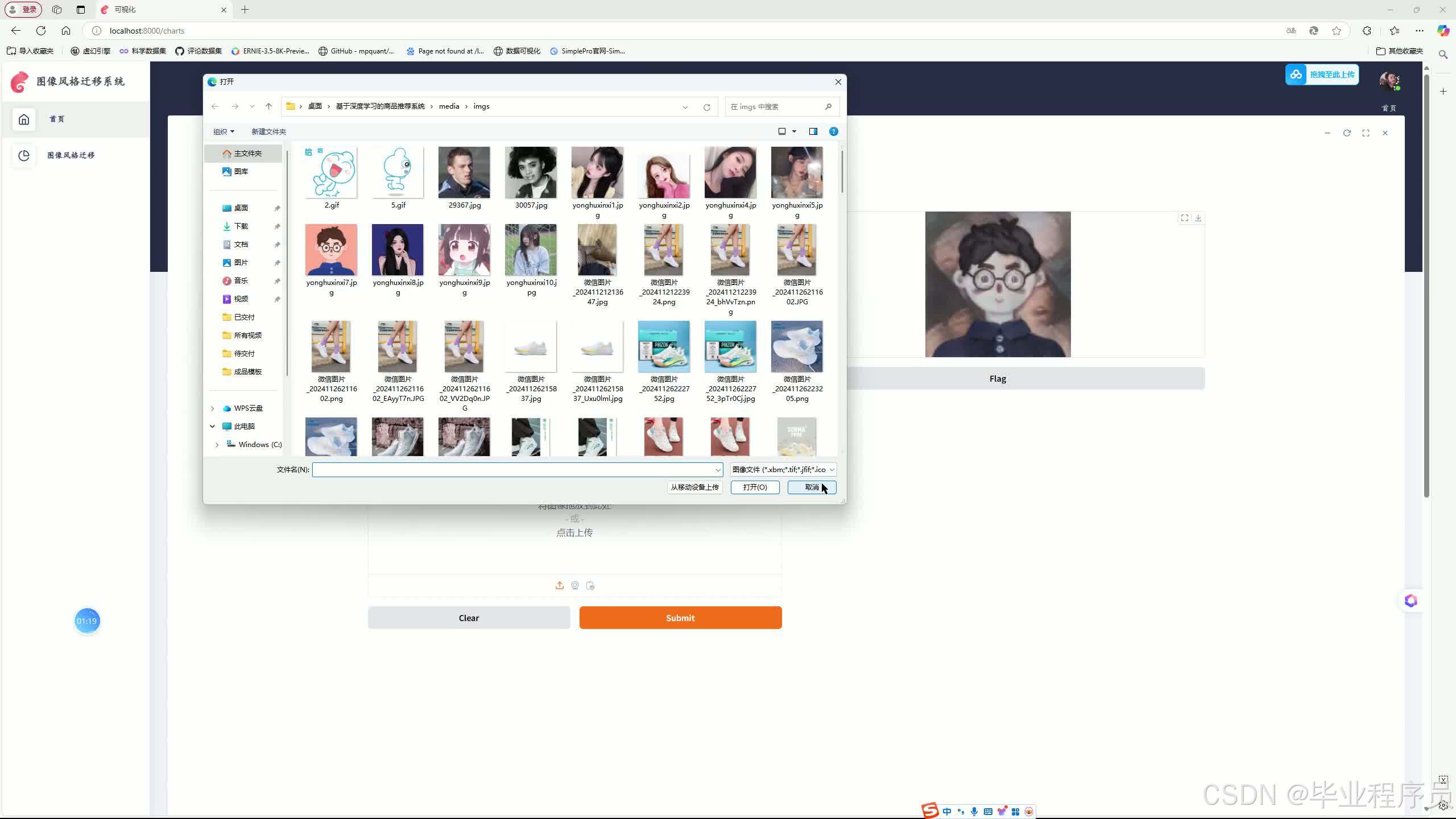Image resolution: width=1456 pixels, height=819 pixels.
Task: Click the 文件名 text input field
Action: [x=512, y=470]
